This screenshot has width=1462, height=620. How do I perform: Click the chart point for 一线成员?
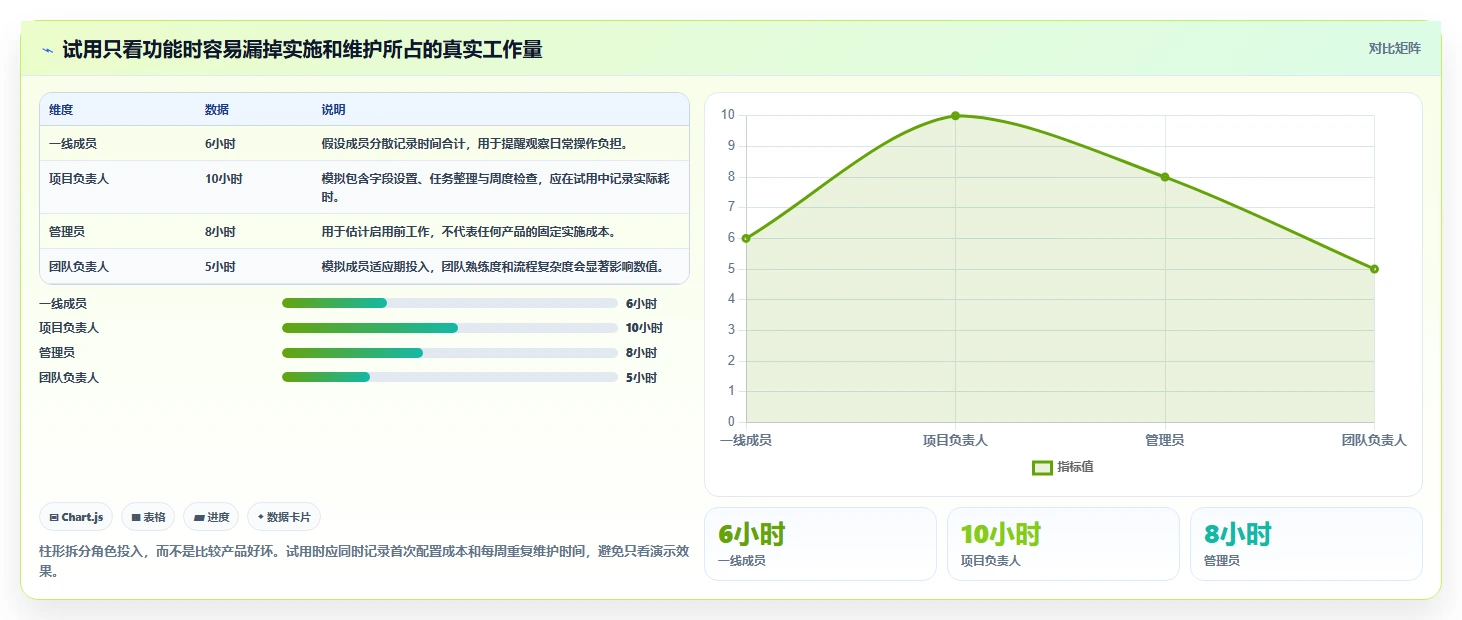[x=746, y=238]
